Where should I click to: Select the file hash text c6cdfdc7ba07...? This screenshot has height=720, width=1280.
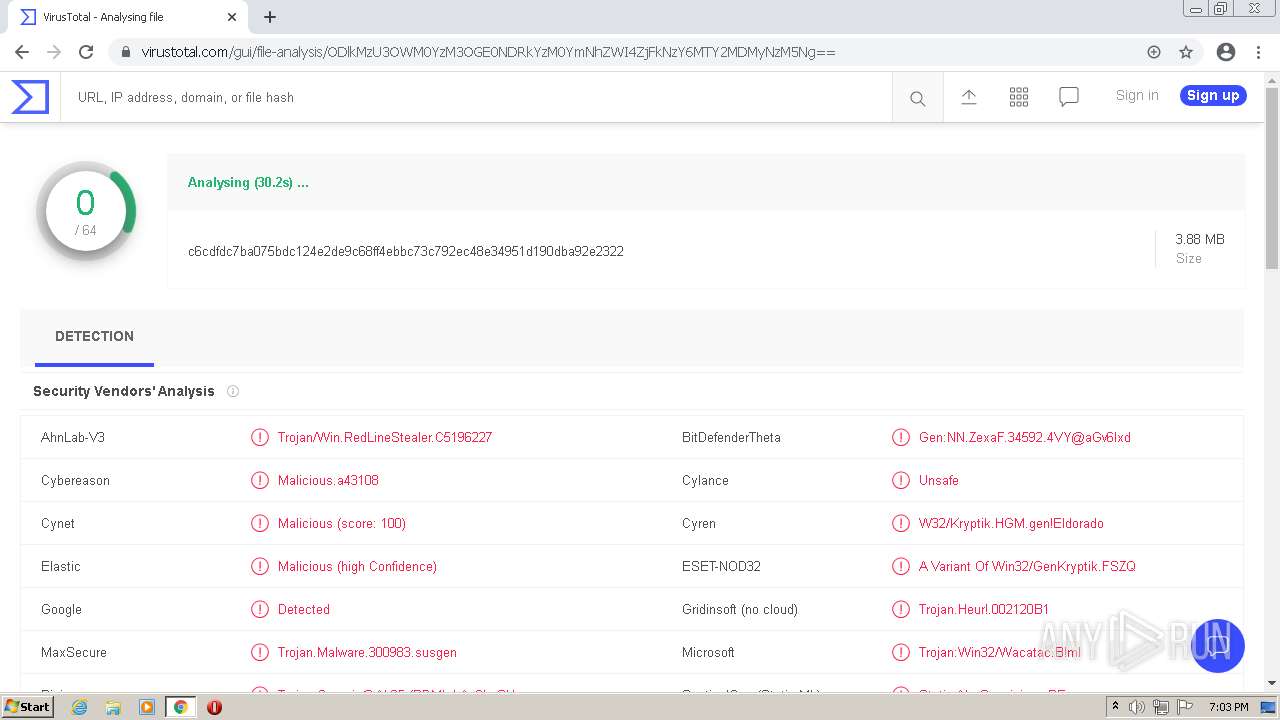coord(405,251)
